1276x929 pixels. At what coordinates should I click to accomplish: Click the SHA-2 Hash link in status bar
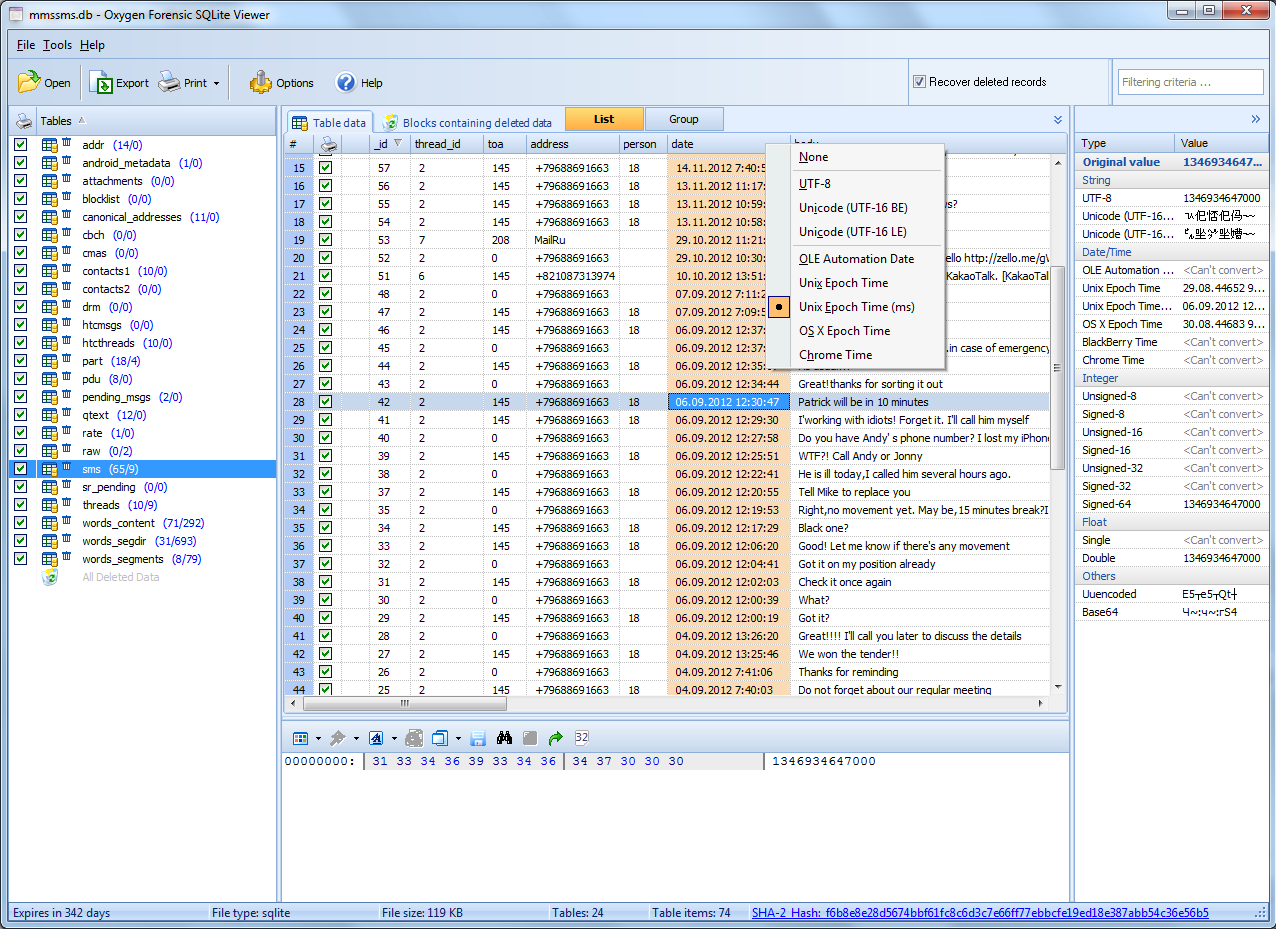tap(980, 913)
